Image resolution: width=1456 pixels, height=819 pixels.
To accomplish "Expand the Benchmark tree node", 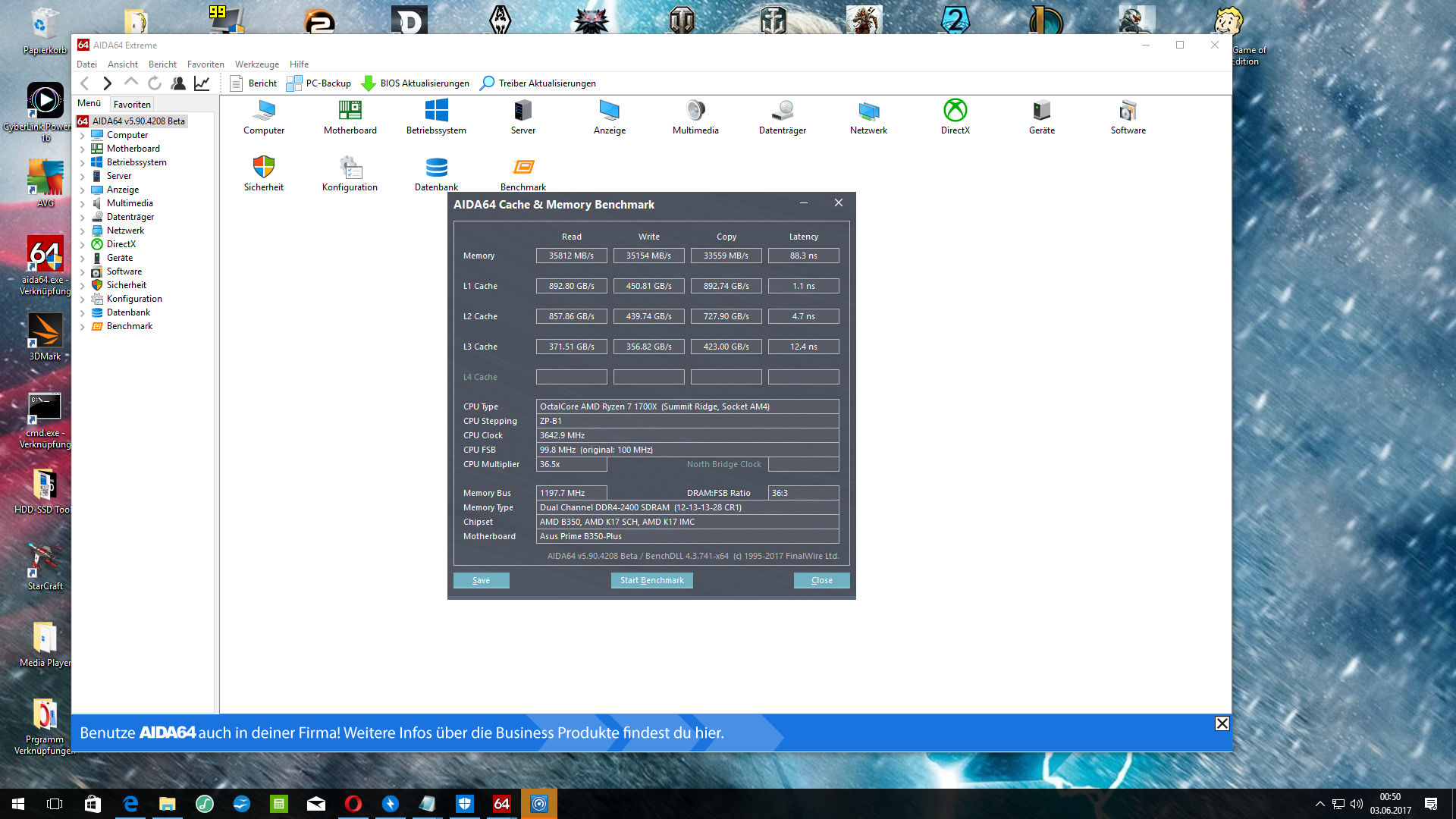I will (83, 327).
